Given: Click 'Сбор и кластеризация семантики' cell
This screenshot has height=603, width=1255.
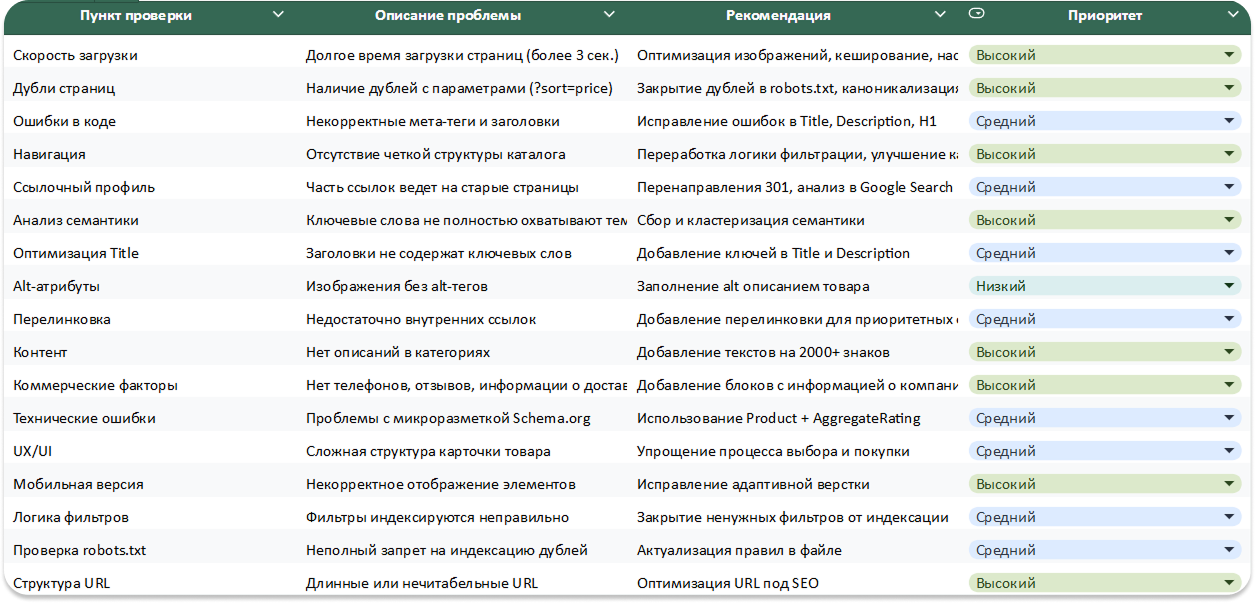Looking at the screenshot, I should [751, 220].
